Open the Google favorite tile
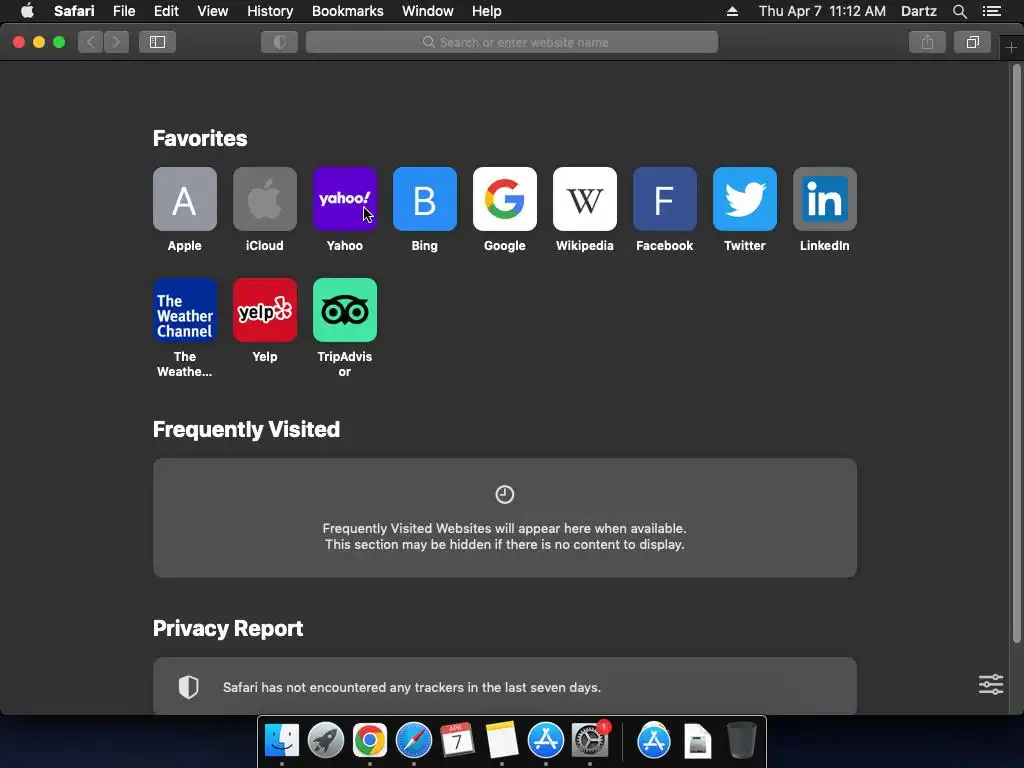 pos(505,199)
